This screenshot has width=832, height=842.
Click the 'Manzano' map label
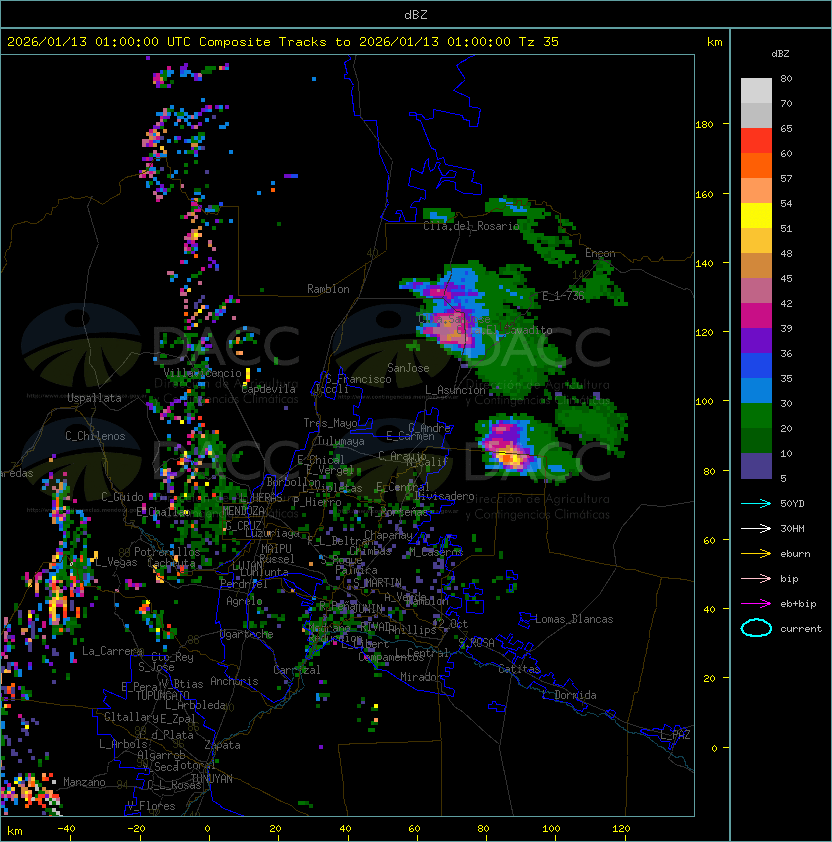tap(84, 782)
